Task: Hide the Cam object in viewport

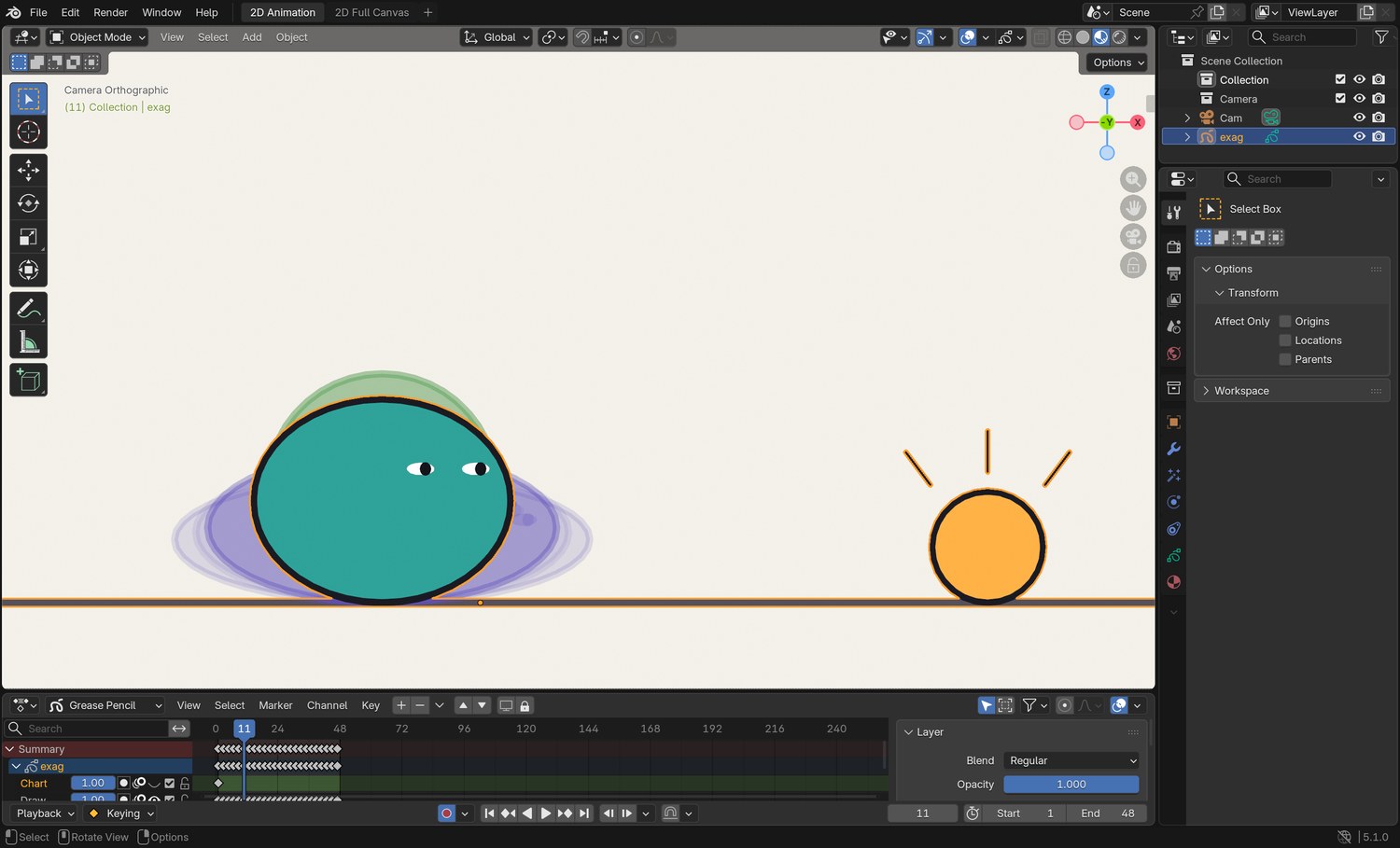Action: (1359, 118)
